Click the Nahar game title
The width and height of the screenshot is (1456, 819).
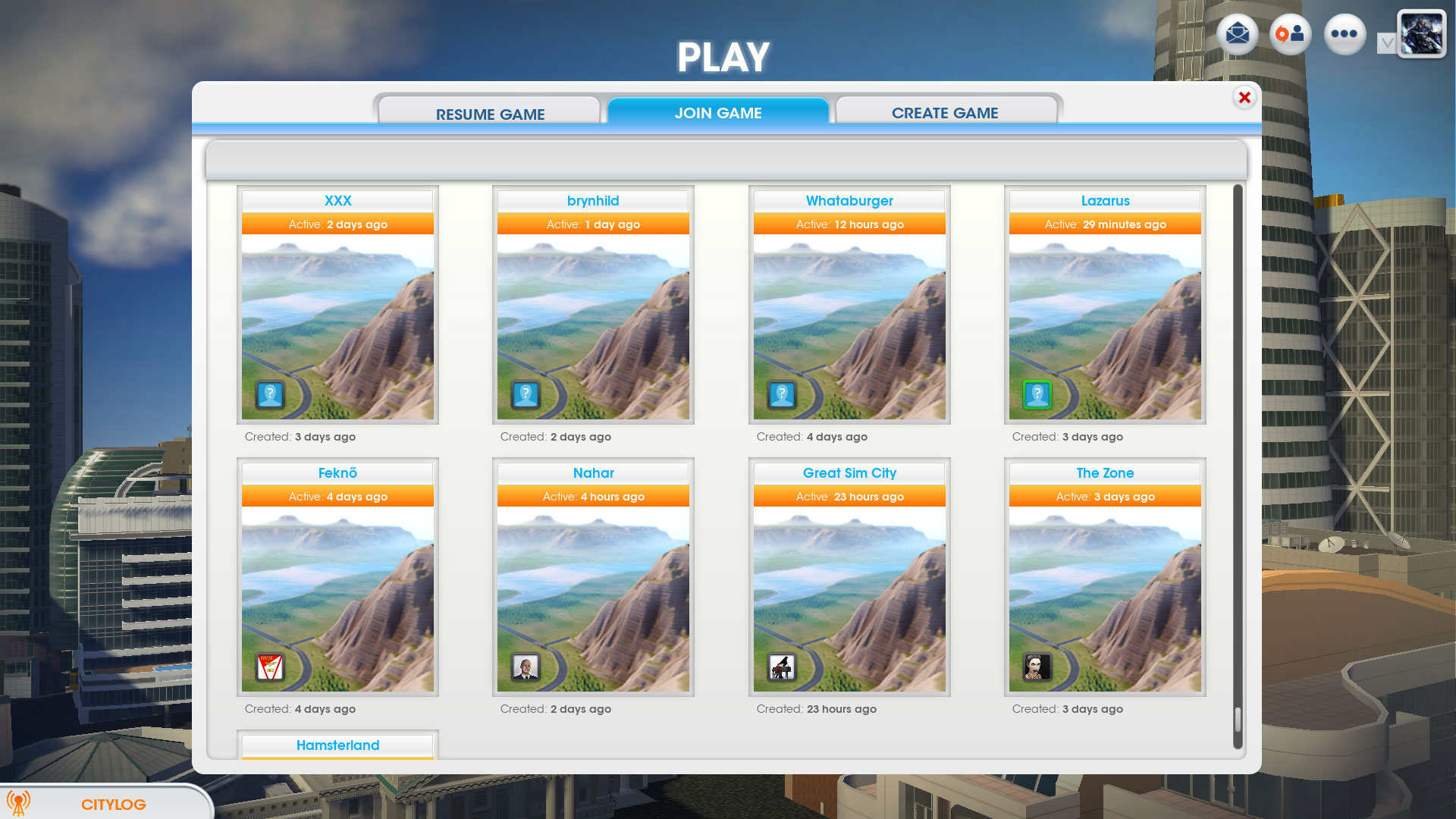[x=593, y=473]
